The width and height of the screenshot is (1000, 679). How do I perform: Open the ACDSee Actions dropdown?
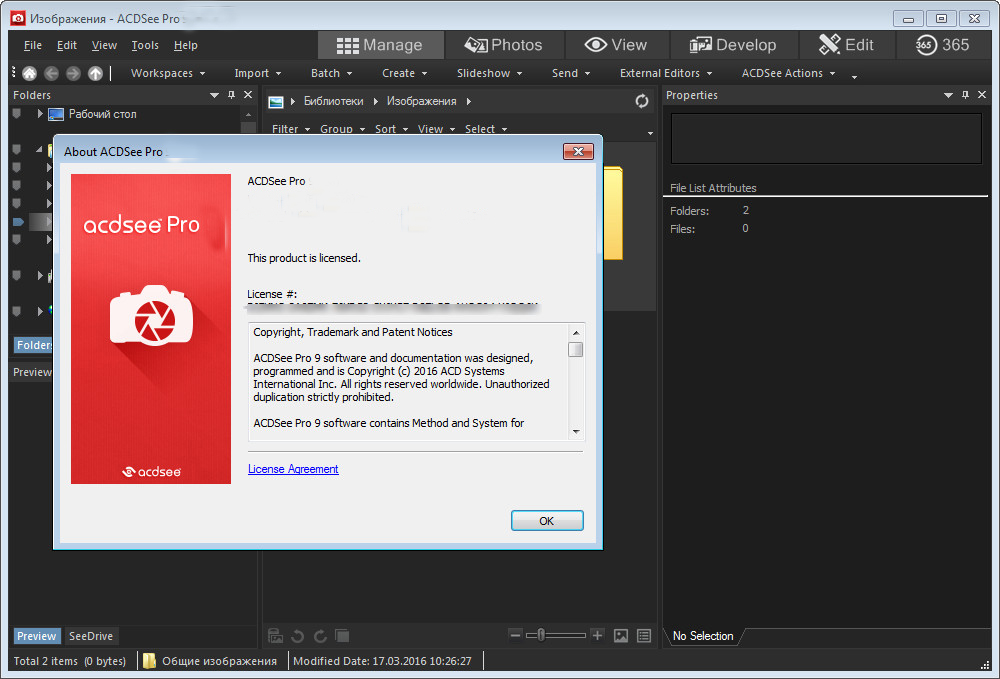pyautogui.click(x=788, y=73)
